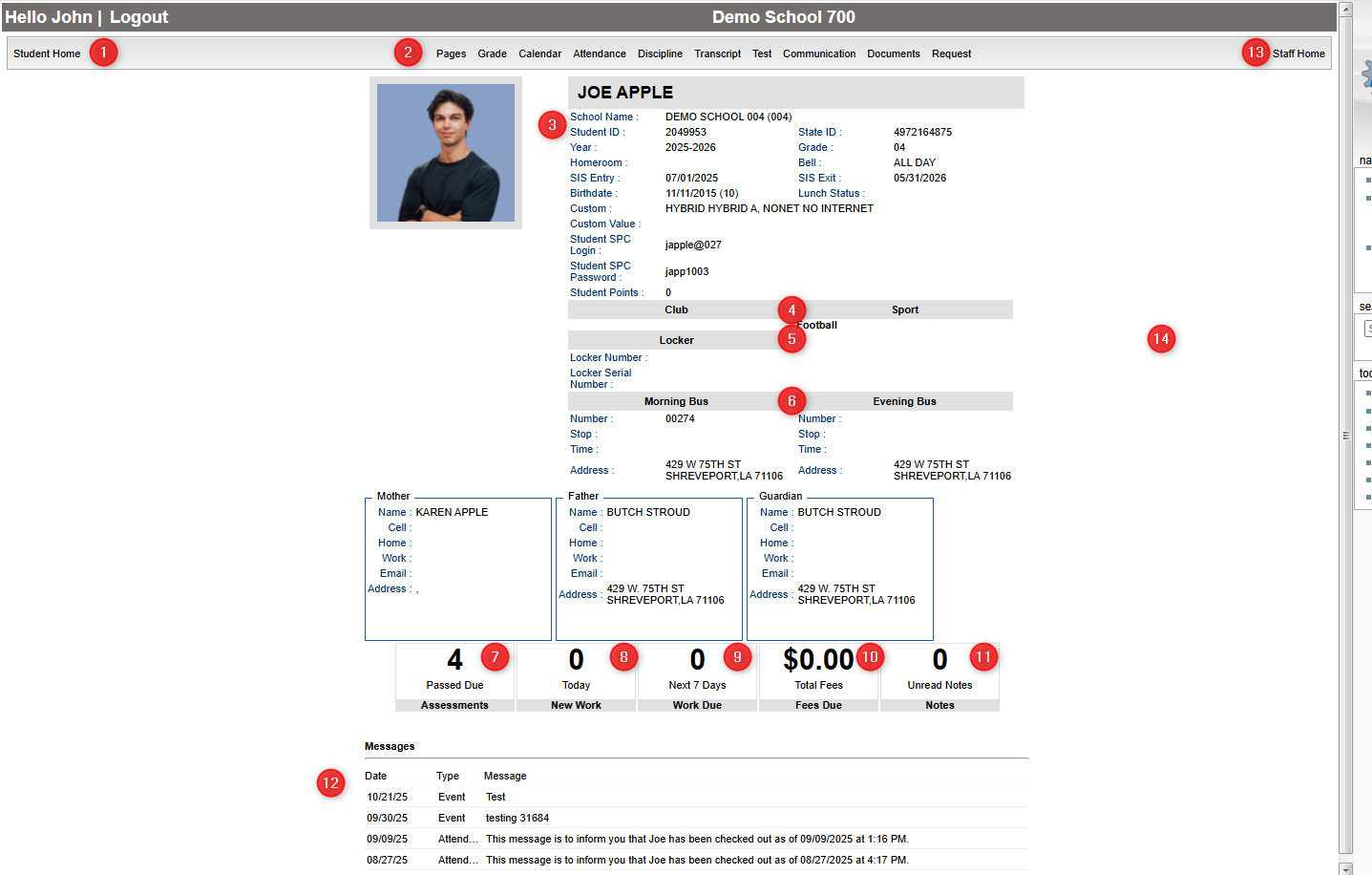
Task: Open the Discipline menu item
Action: [x=660, y=53]
